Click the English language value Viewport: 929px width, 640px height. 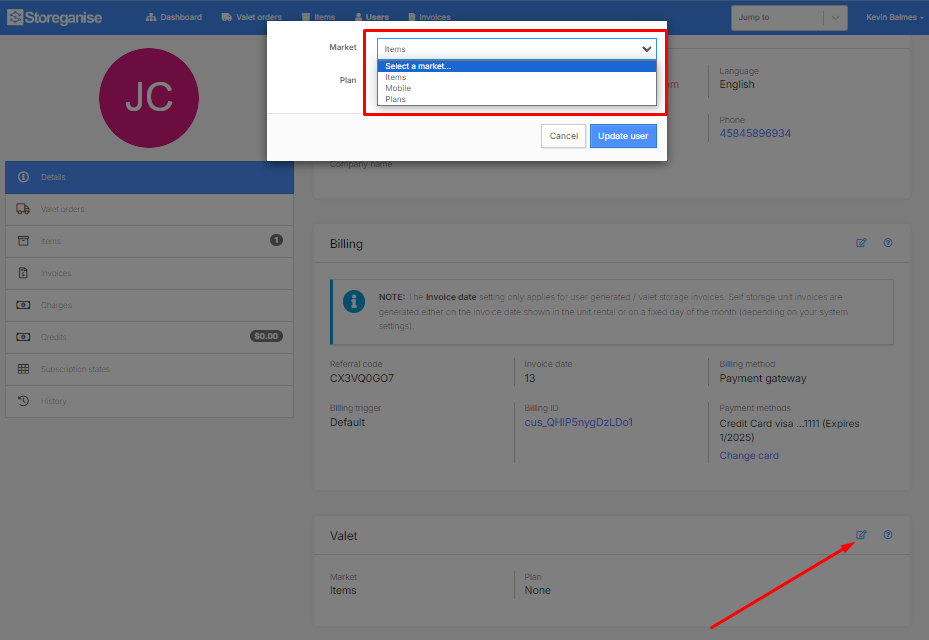[736, 85]
